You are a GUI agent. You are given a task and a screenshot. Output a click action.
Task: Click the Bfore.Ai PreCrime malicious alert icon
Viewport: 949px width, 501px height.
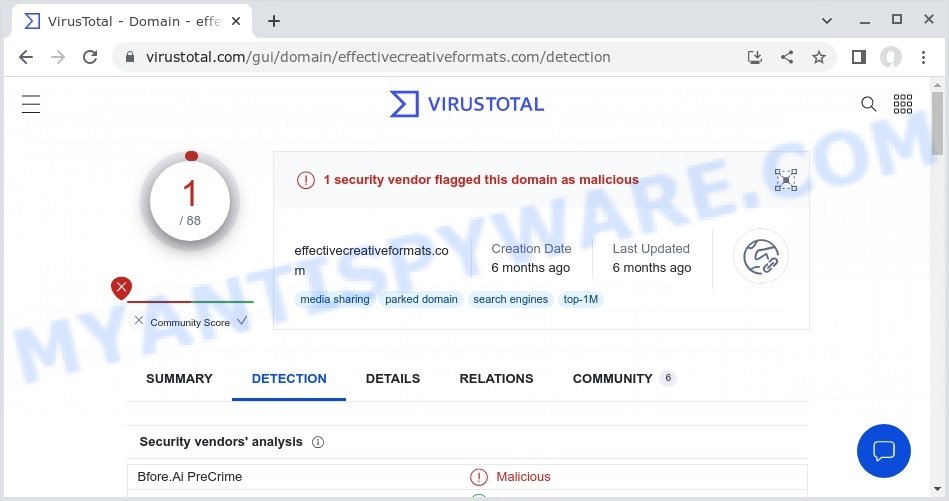(x=479, y=477)
